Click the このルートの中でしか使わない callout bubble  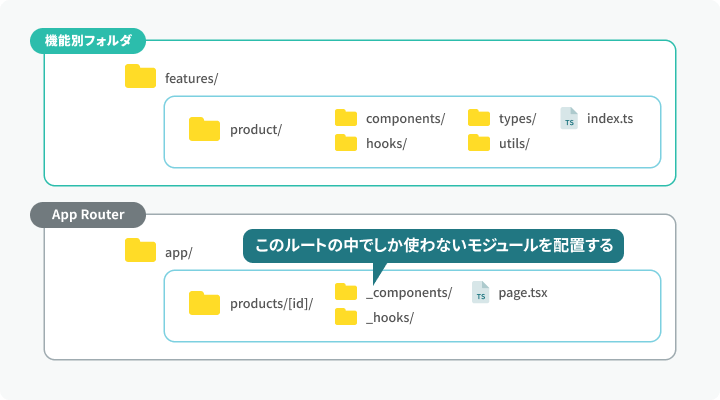(433, 246)
